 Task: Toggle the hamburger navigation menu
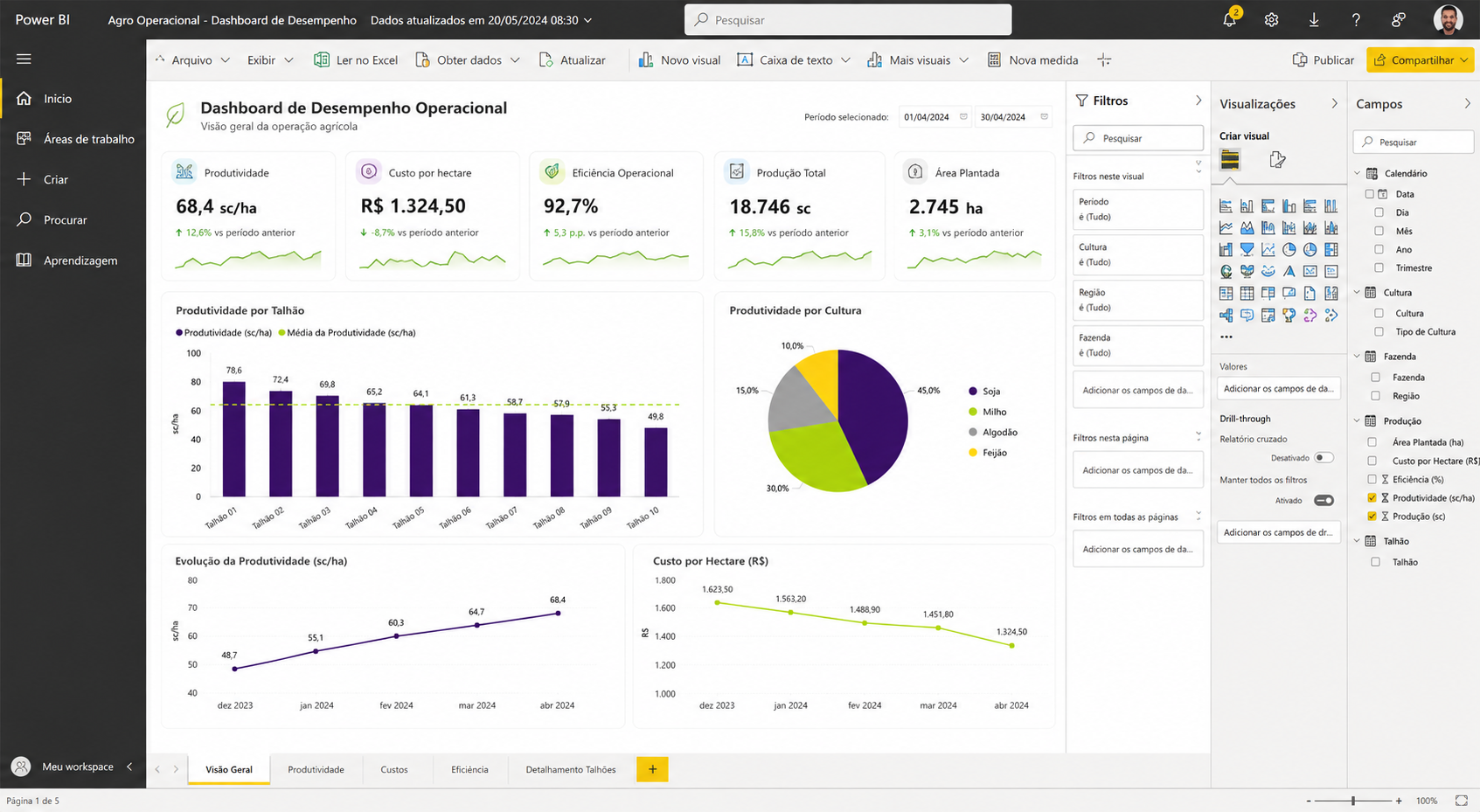pyautogui.click(x=24, y=59)
